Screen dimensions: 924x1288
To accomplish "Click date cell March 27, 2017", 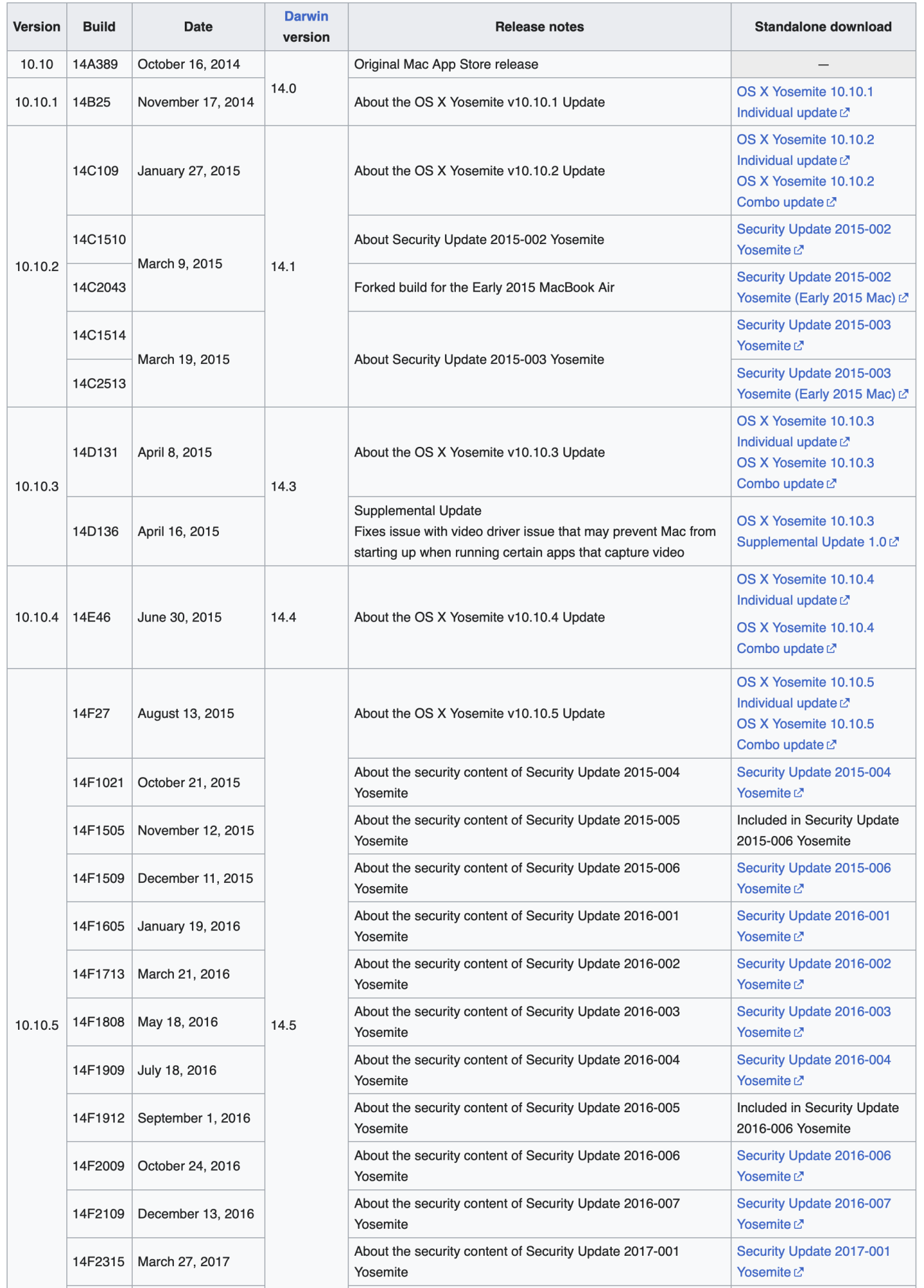I will click(x=198, y=1262).
